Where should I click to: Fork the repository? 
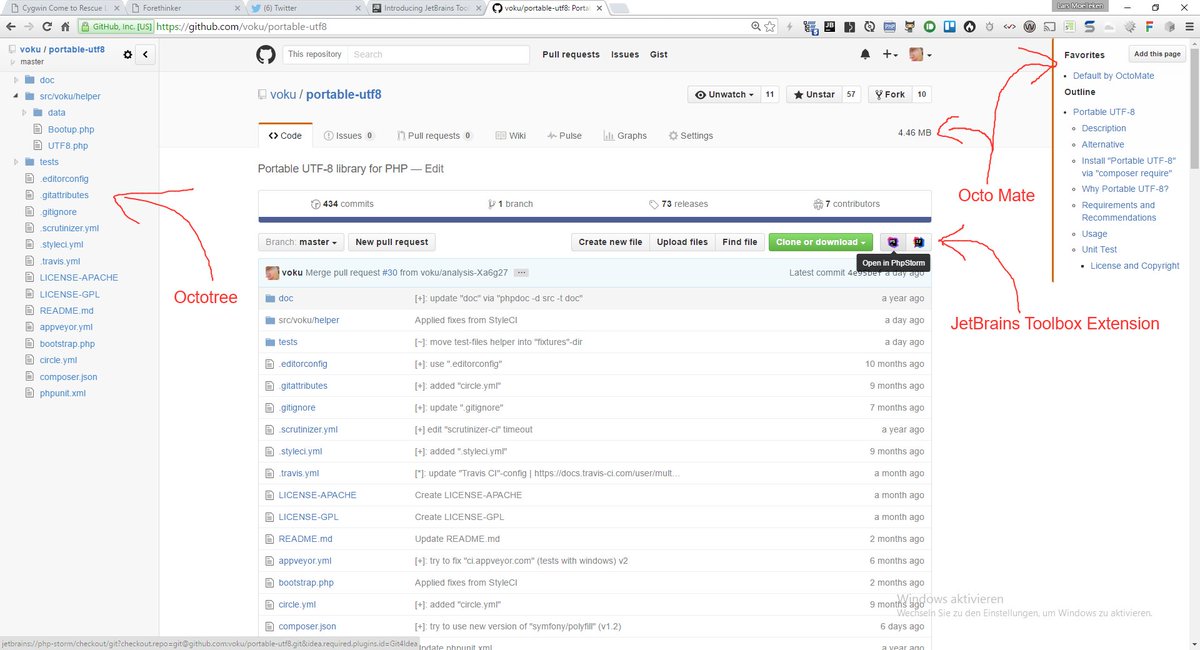[x=889, y=94]
